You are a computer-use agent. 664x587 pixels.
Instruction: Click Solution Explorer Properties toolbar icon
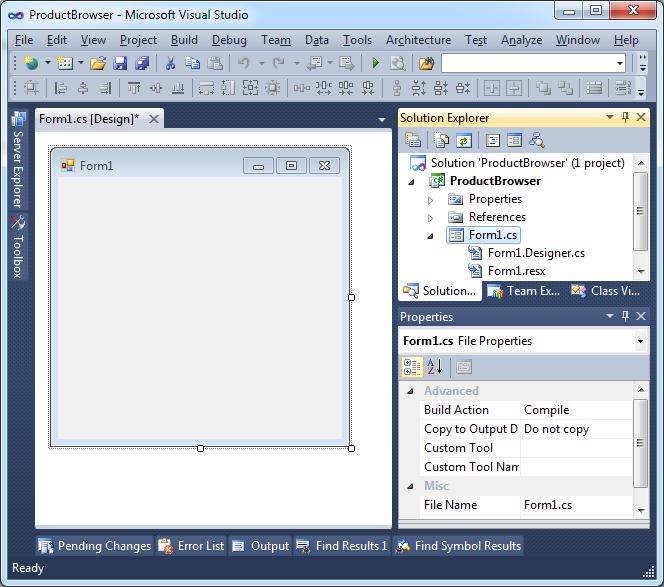[413, 140]
